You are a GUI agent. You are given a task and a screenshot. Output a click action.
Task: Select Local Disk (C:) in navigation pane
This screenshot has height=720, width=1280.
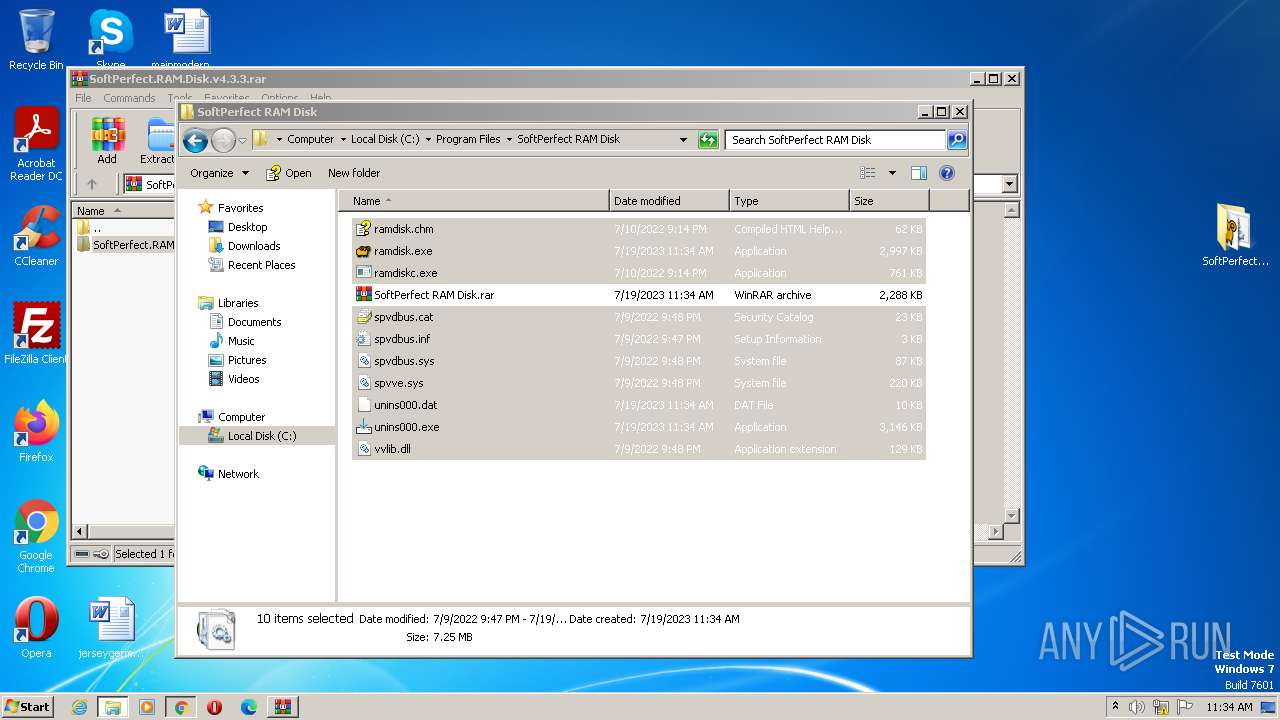(256, 436)
